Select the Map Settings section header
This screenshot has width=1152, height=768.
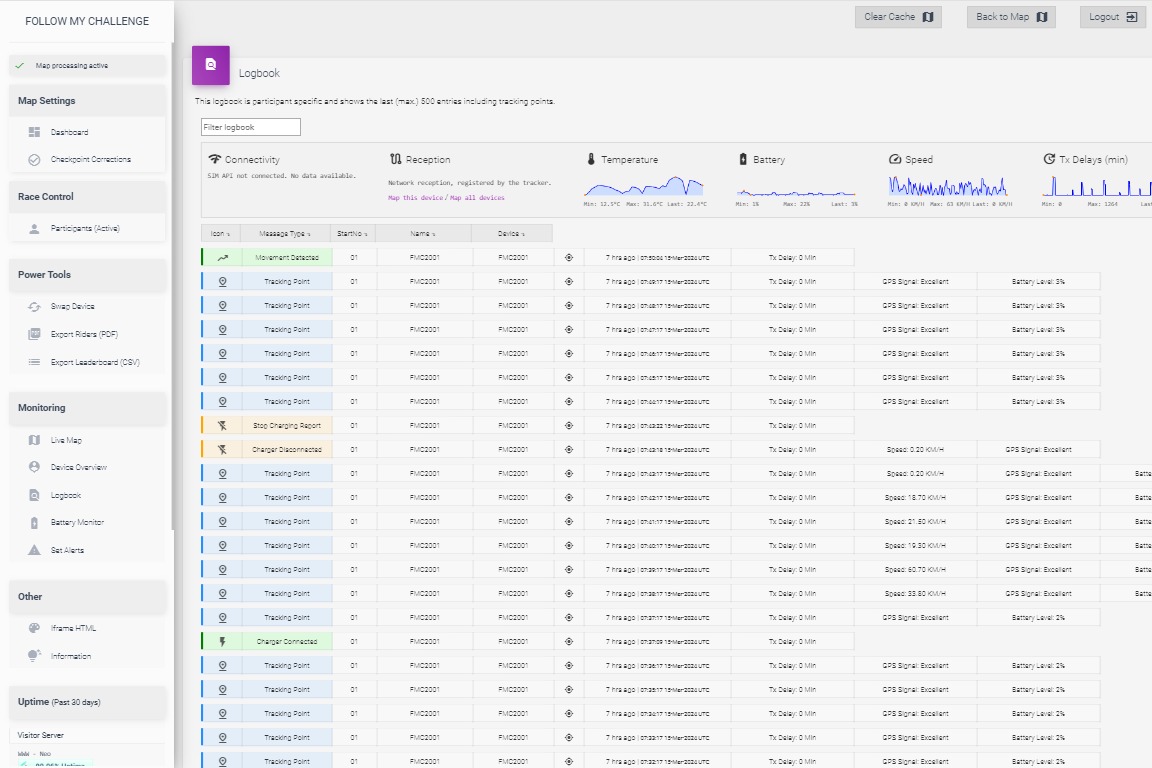87,101
